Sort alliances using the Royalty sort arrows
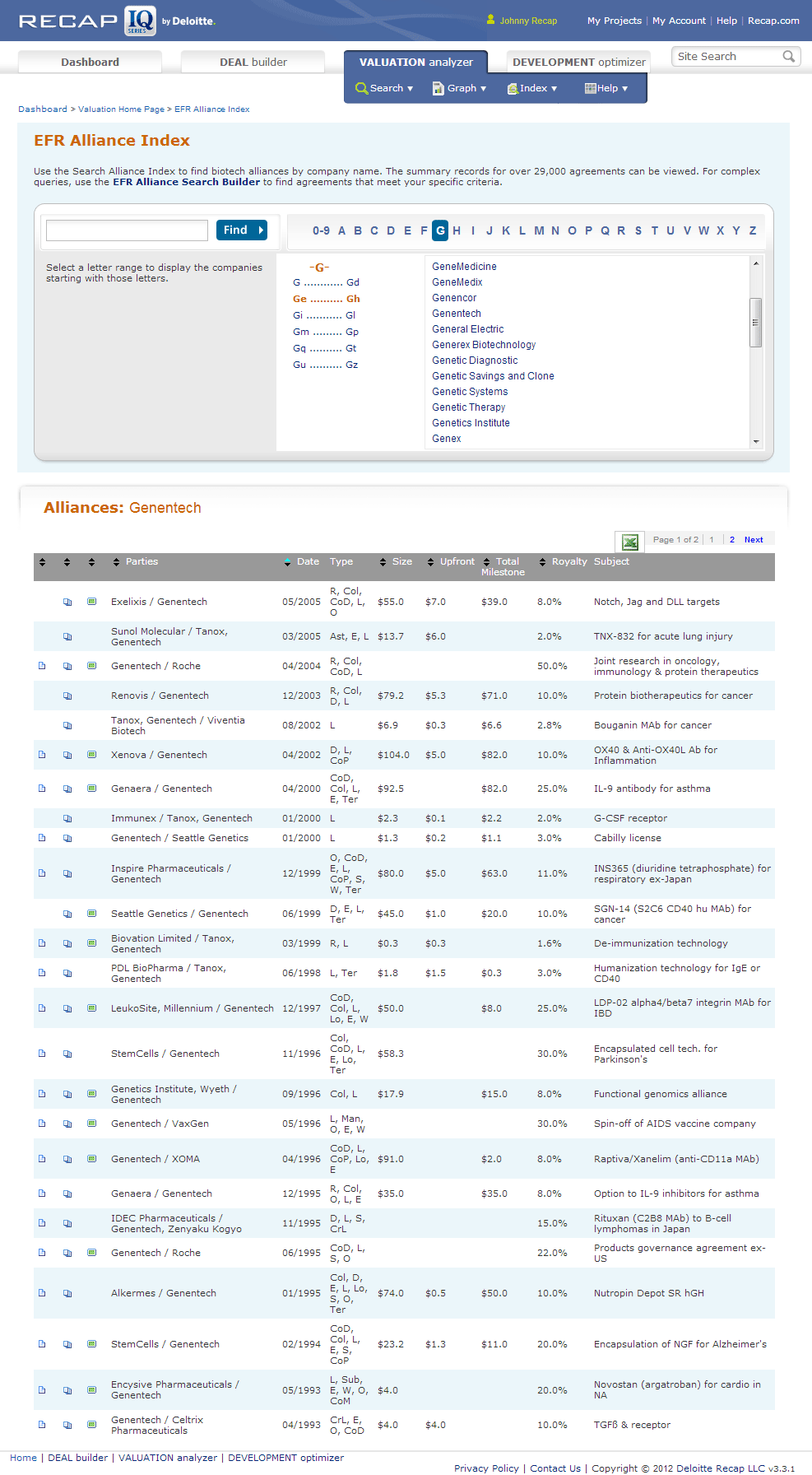812x1475 pixels. (x=542, y=562)
